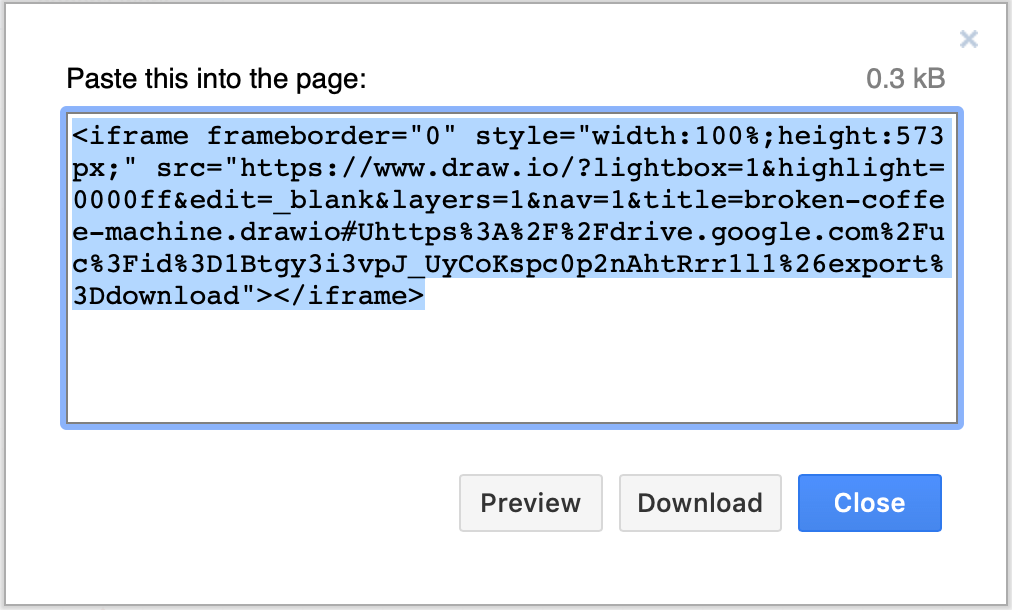Click the gray X dismiss icon
1012x610 pixels.
tap(968, 39)
